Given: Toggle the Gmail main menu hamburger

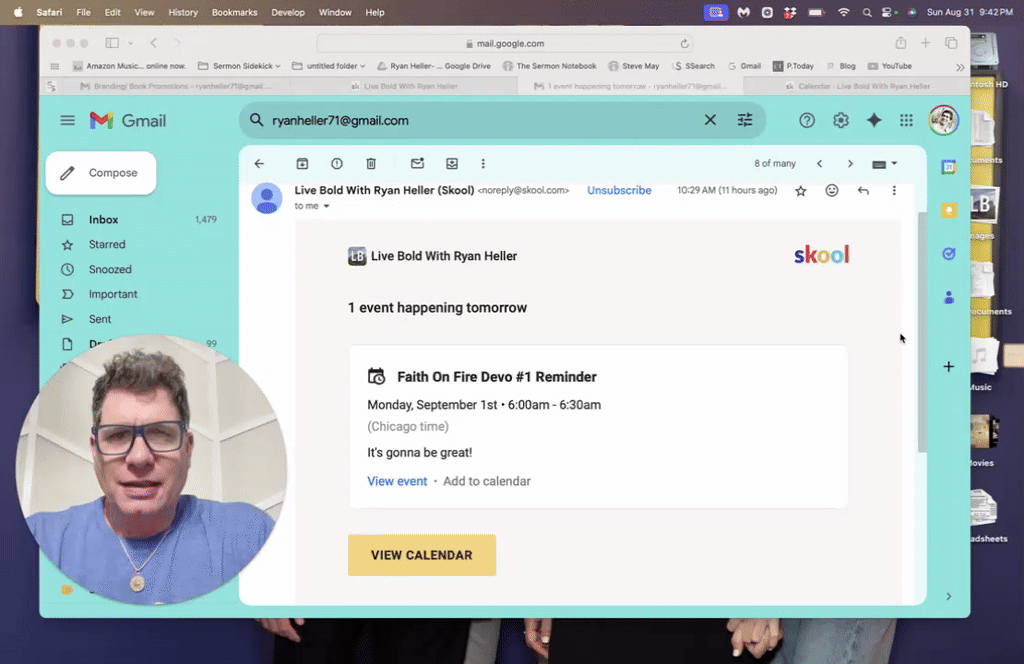Looking at the screenshot, I should tap(67, 120).
